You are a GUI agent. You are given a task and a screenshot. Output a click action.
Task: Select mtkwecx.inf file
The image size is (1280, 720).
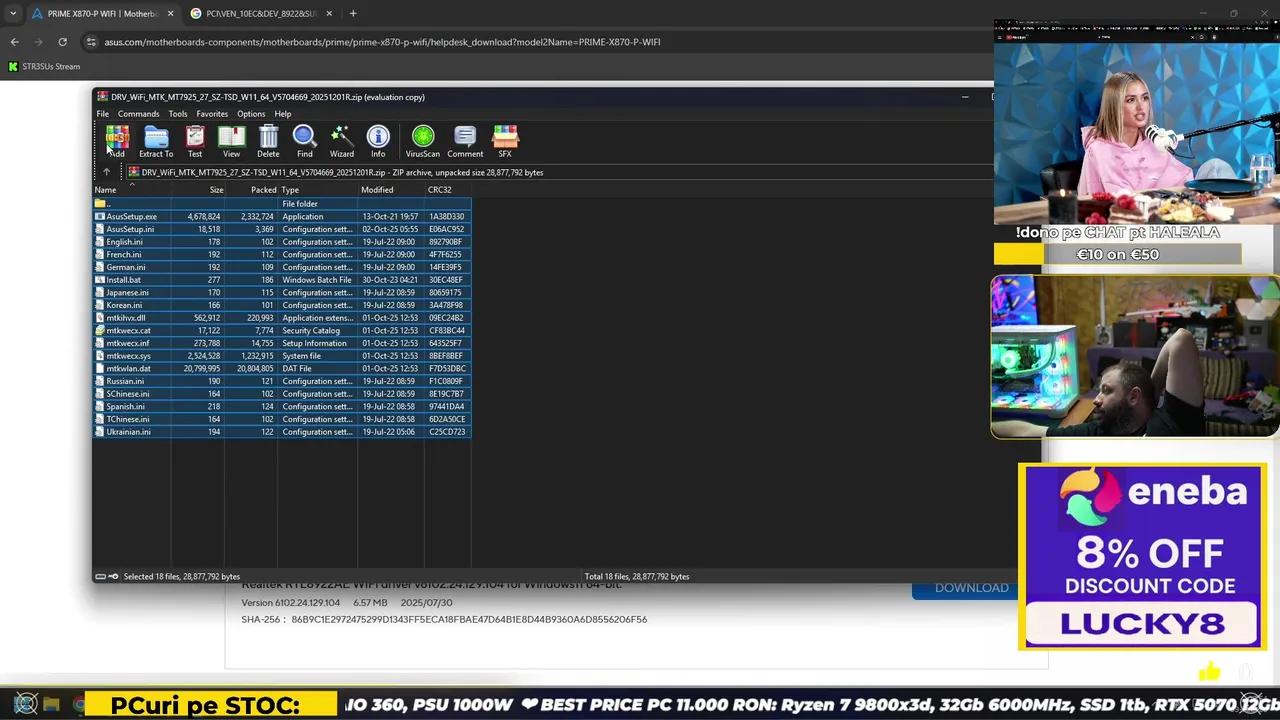click(x=282, y=343)
